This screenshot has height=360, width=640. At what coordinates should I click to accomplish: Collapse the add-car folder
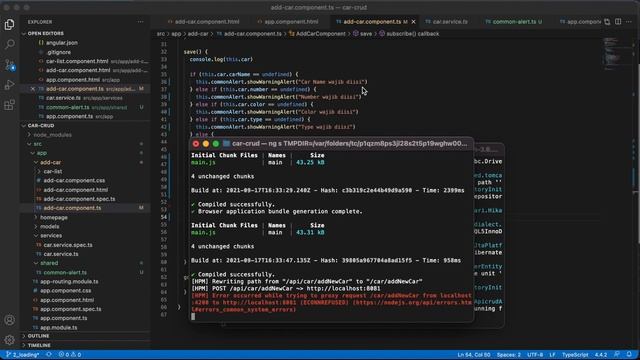51,162
